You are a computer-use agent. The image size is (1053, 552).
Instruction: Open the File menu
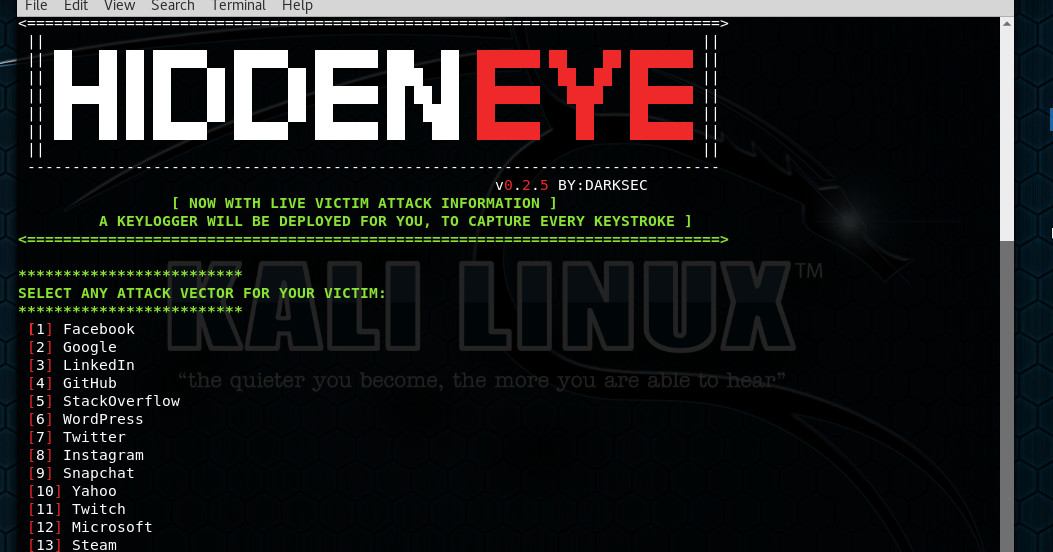point(36,6)
